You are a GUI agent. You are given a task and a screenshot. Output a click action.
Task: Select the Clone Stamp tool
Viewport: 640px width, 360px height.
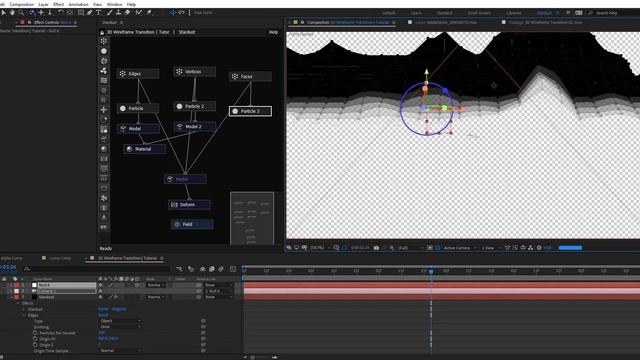[118, 13]
